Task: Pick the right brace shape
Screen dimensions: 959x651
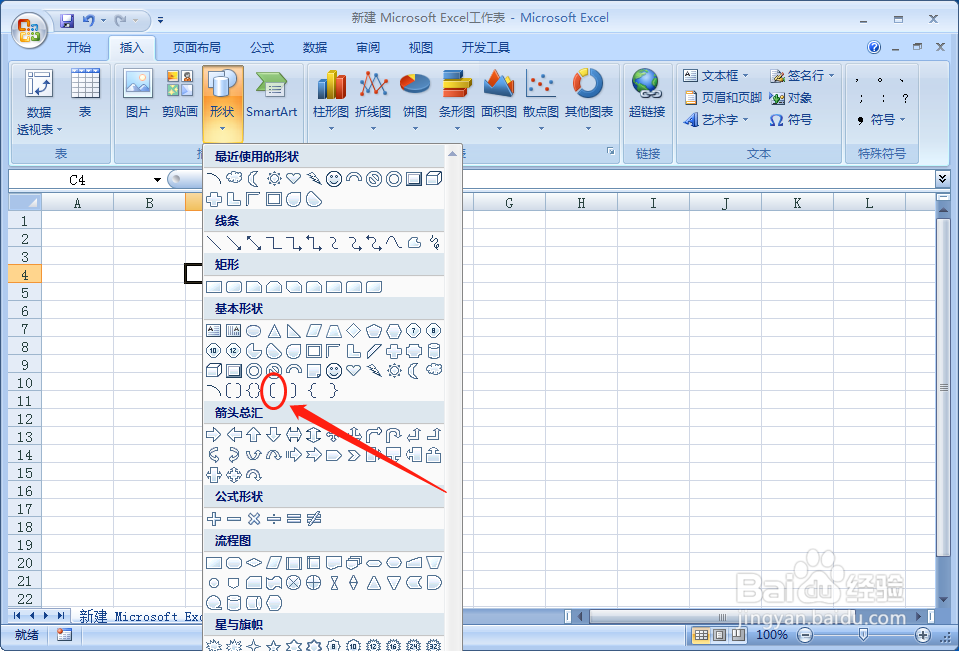Action: (x=333, y=390)
